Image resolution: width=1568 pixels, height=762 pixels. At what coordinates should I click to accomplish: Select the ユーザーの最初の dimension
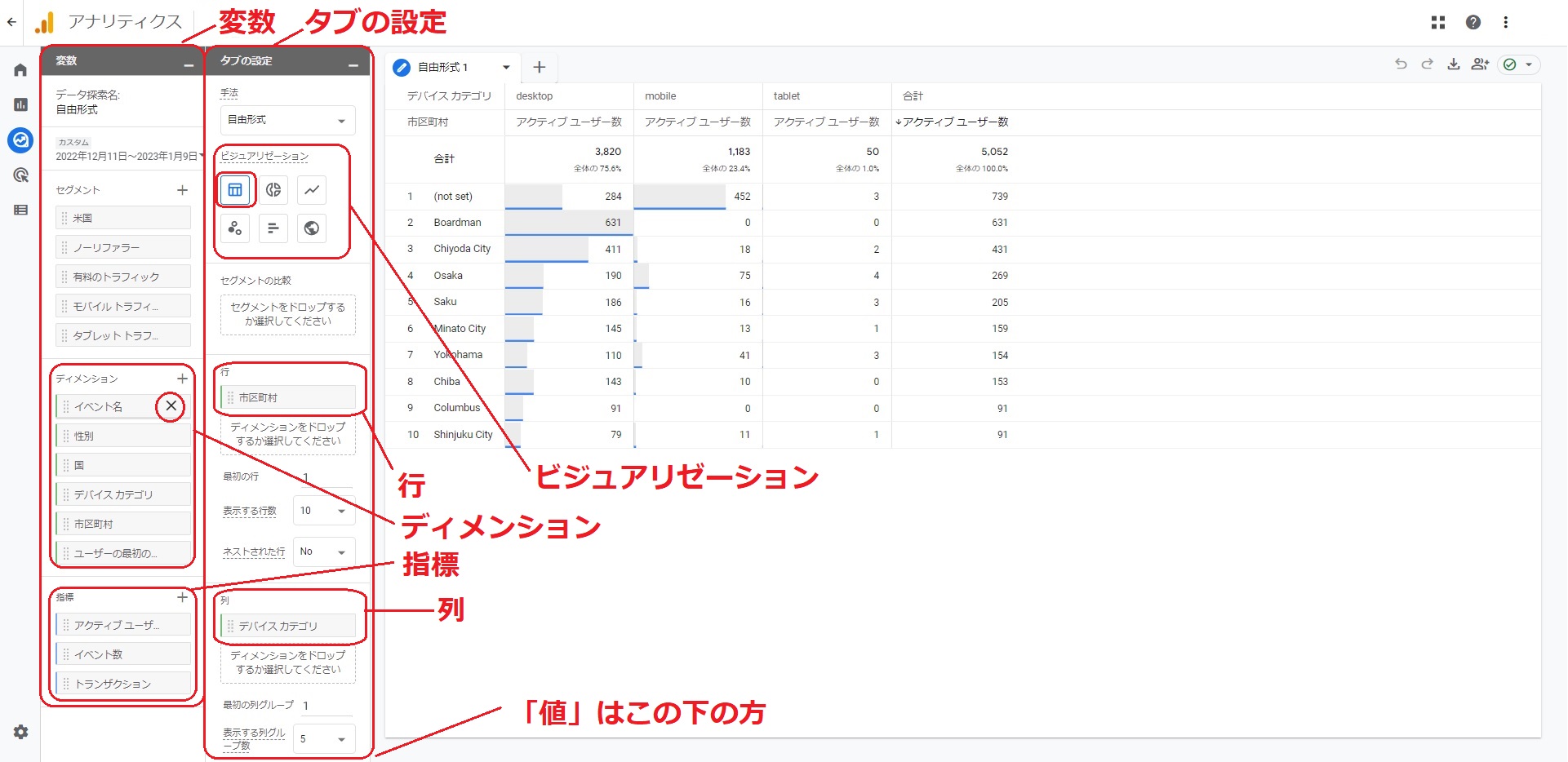[x=123, y=553]
